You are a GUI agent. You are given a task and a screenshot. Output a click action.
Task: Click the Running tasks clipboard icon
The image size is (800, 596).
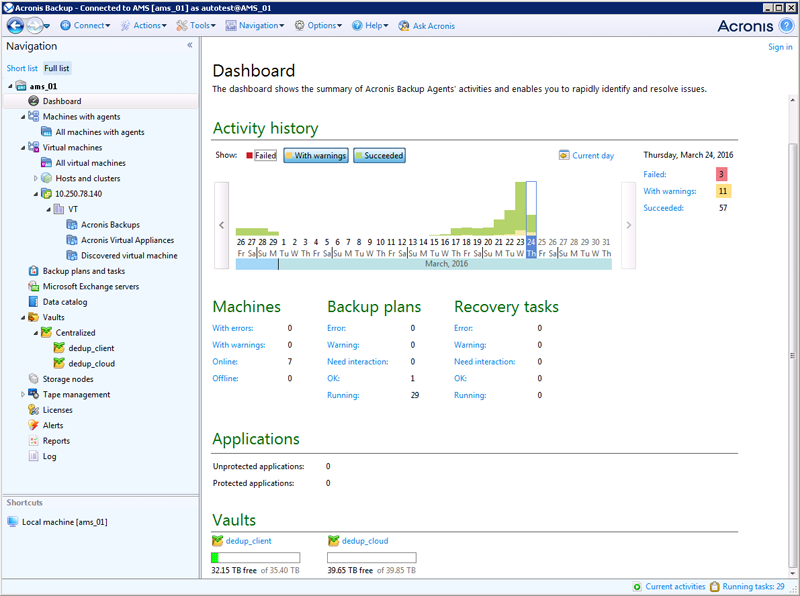pos(715,587)
